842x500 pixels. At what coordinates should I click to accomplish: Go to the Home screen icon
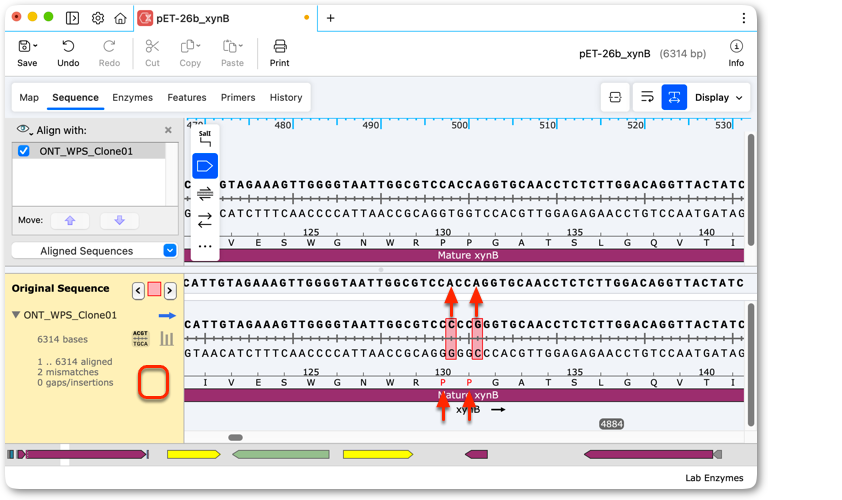pyautogui.click(x=120, y=18)
